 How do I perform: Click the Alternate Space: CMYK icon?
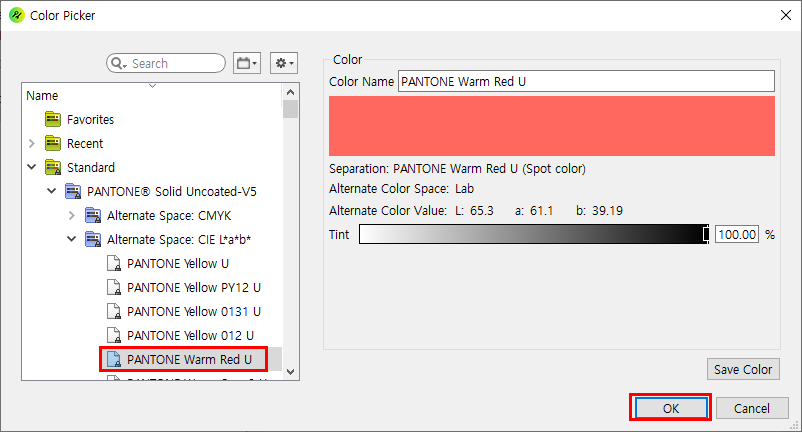point(93,216)
